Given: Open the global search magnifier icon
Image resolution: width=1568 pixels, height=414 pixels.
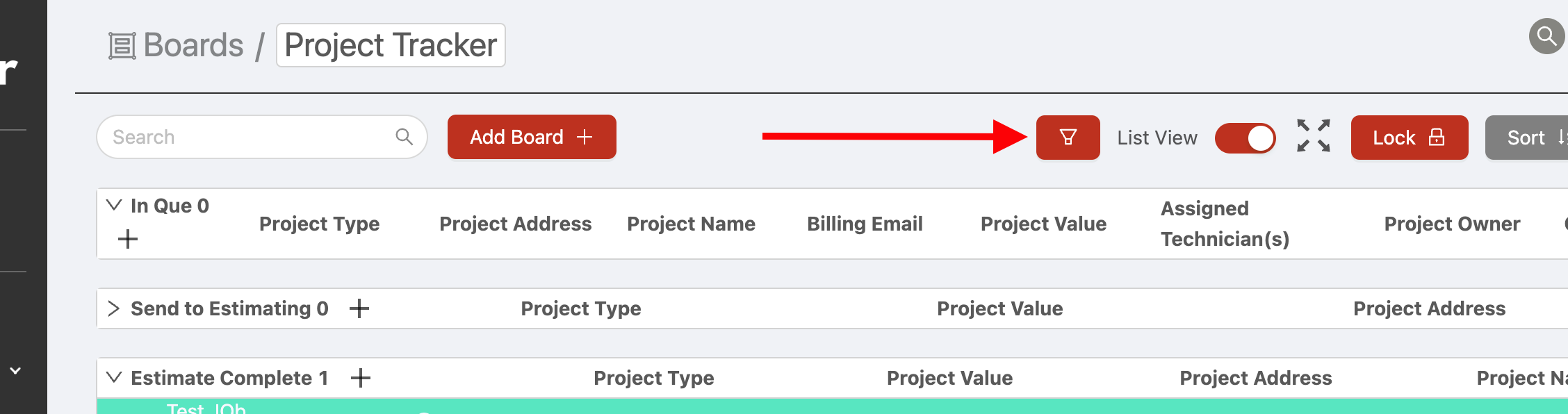Looking at the screenshot, I should click(1546, 35).
